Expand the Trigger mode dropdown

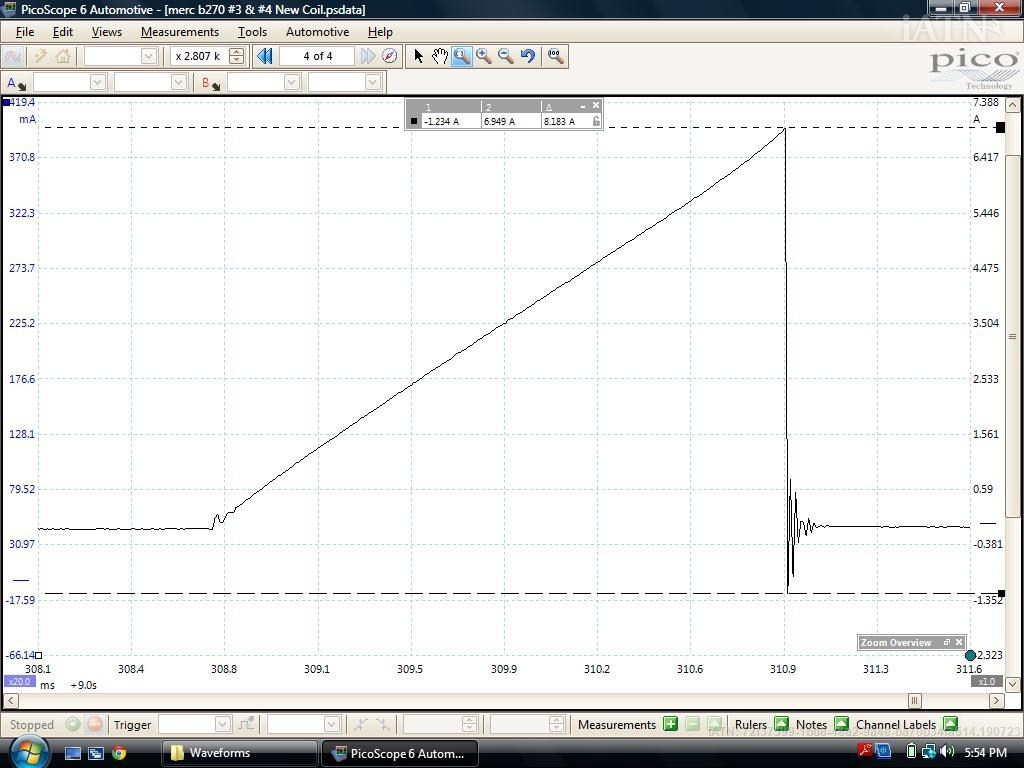tap(222, 724)
